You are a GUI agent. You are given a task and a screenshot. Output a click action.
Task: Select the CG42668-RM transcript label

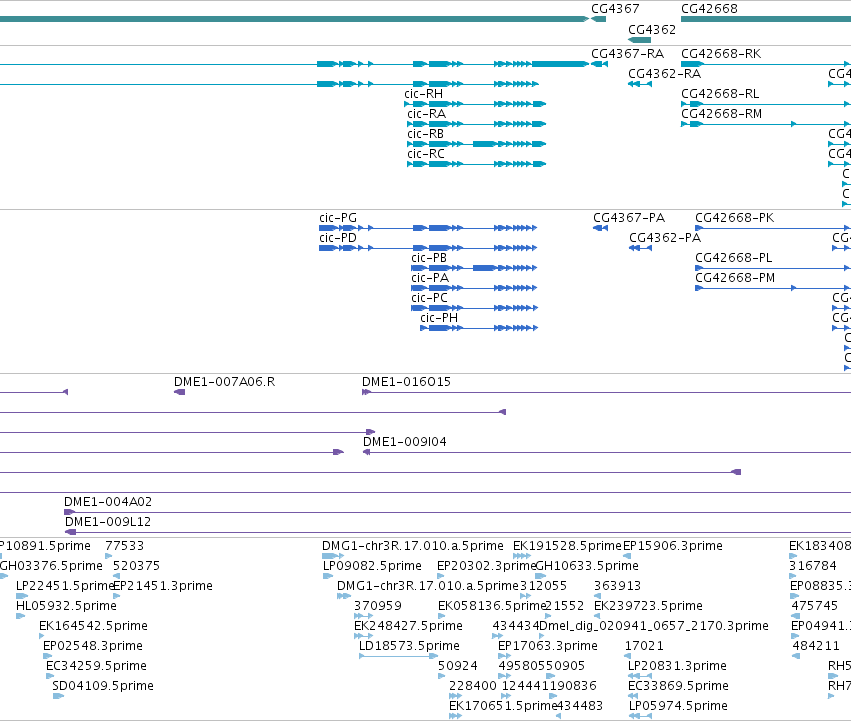point(721,114)
